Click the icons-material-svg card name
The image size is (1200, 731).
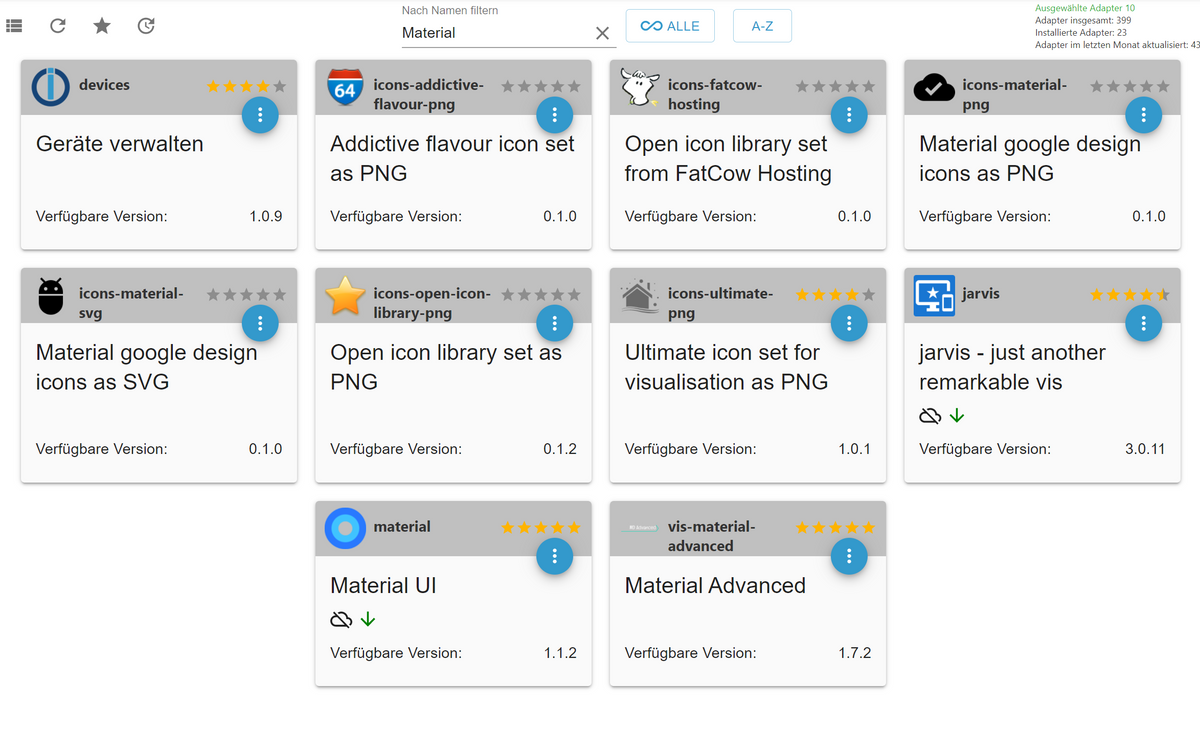click(x=131, y=303)
